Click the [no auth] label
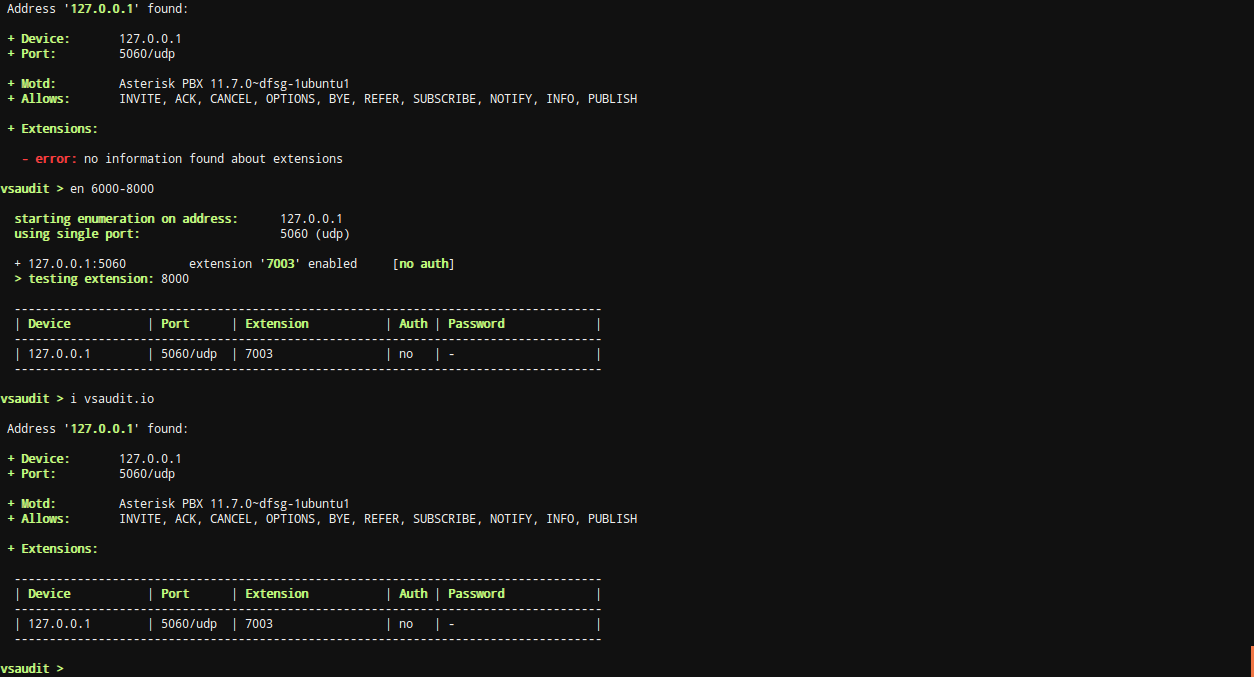1254x677 pixels. coord(424,263)
